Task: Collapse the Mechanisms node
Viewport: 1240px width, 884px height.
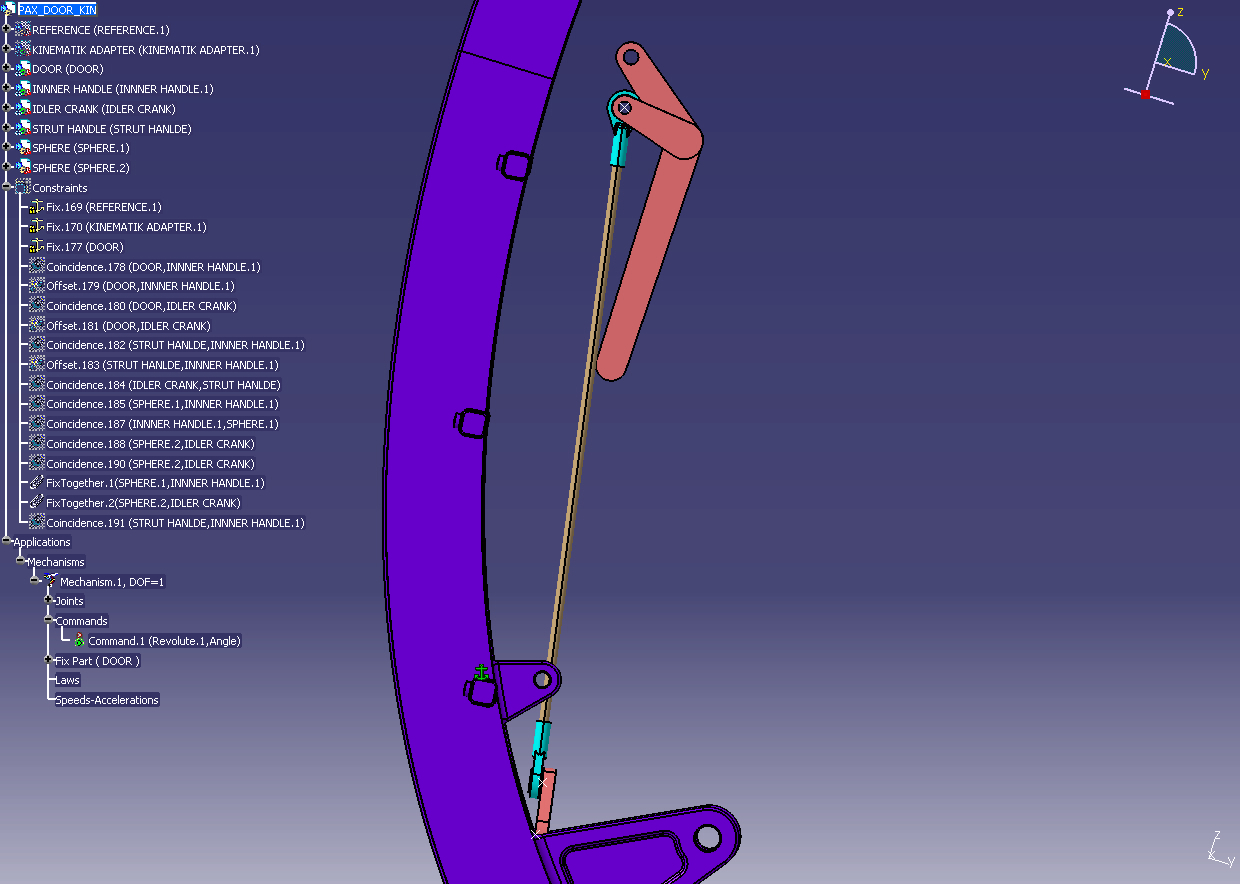Action: coord(21,561)
